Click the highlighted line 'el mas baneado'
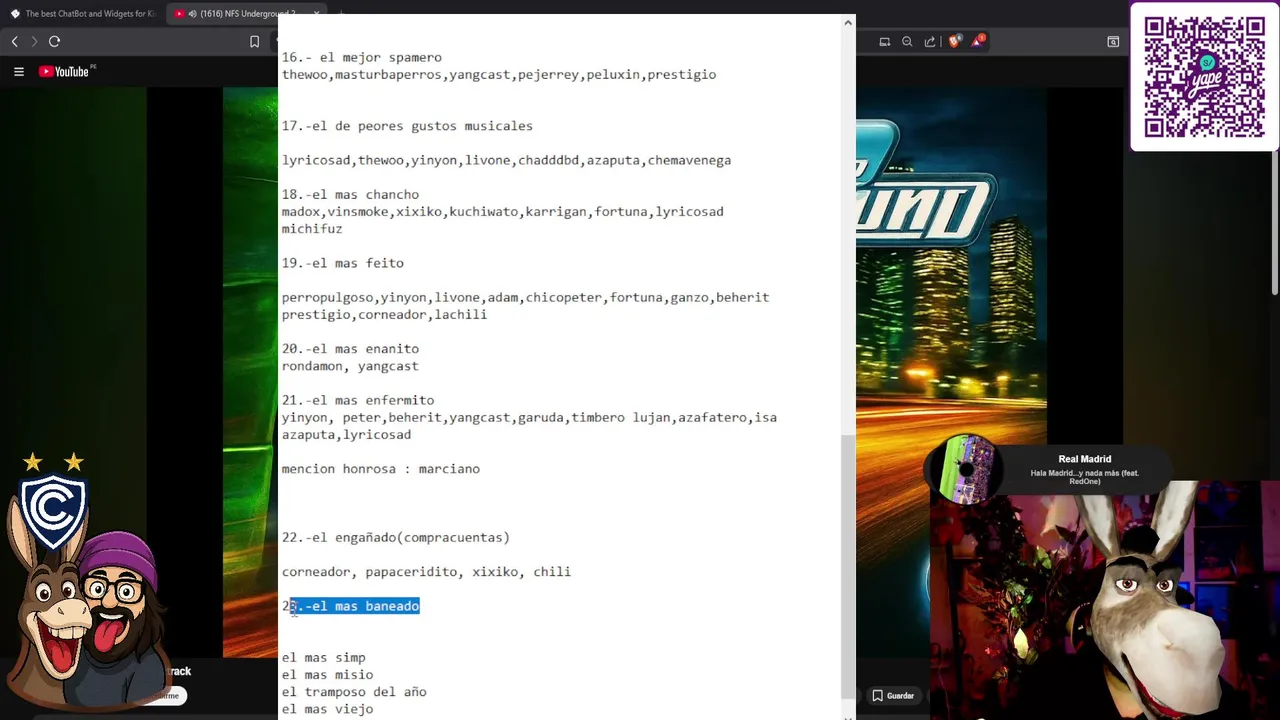Image resolution: width=1280 pixels, height=720 pixels. (350, 606)
